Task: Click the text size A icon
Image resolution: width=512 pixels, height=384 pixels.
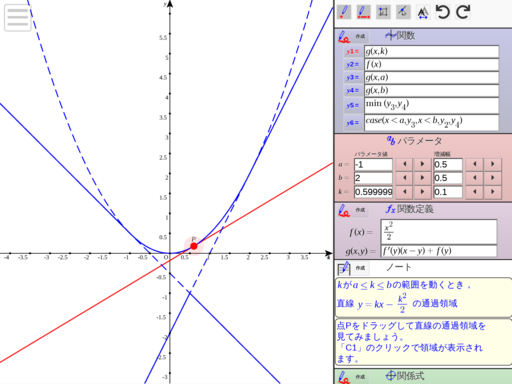Action: [423, 13]
